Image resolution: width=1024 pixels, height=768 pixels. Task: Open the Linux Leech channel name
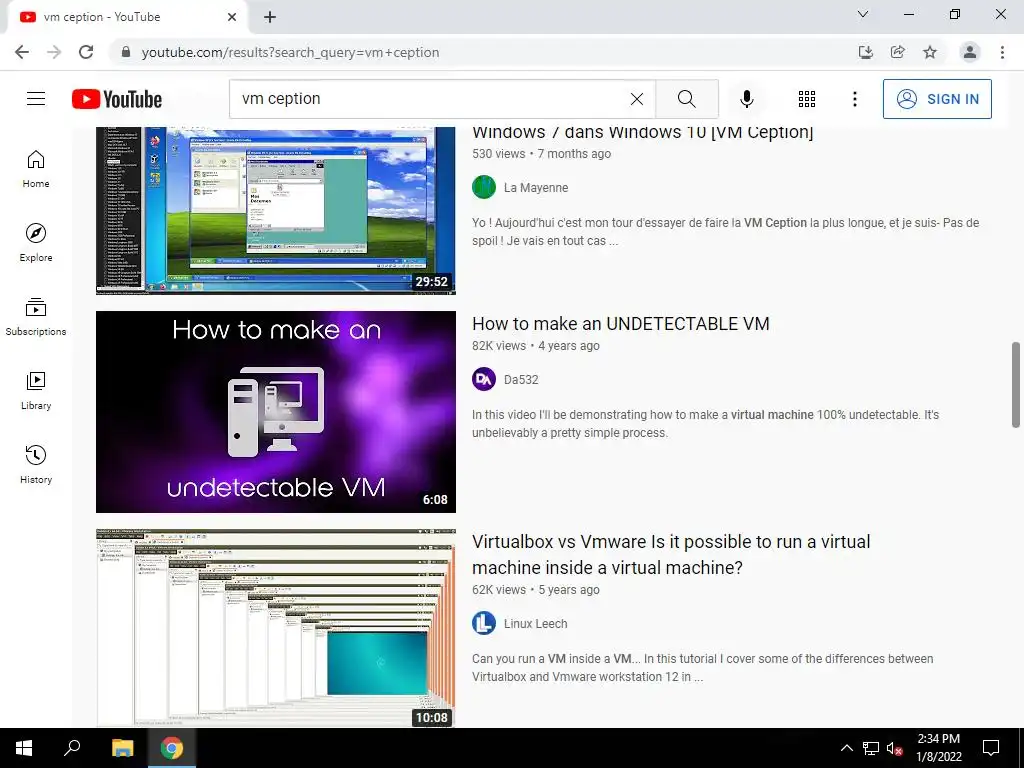(535, 624)
